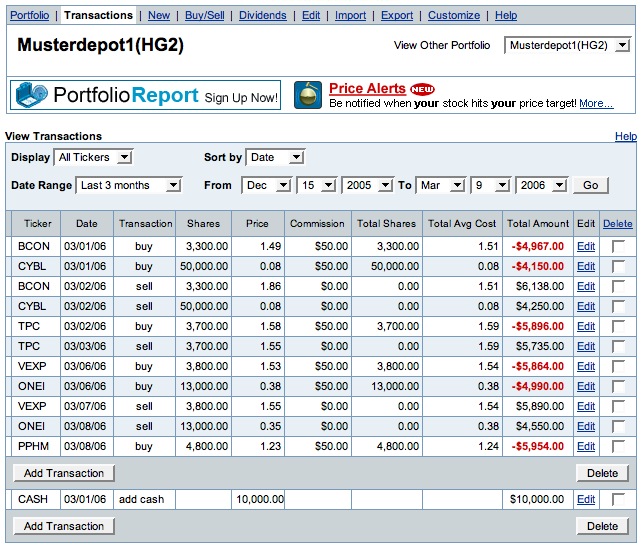Tick delete checkbox for TPC buy row
Screen dimensions: 642x548
coord(618,326)
